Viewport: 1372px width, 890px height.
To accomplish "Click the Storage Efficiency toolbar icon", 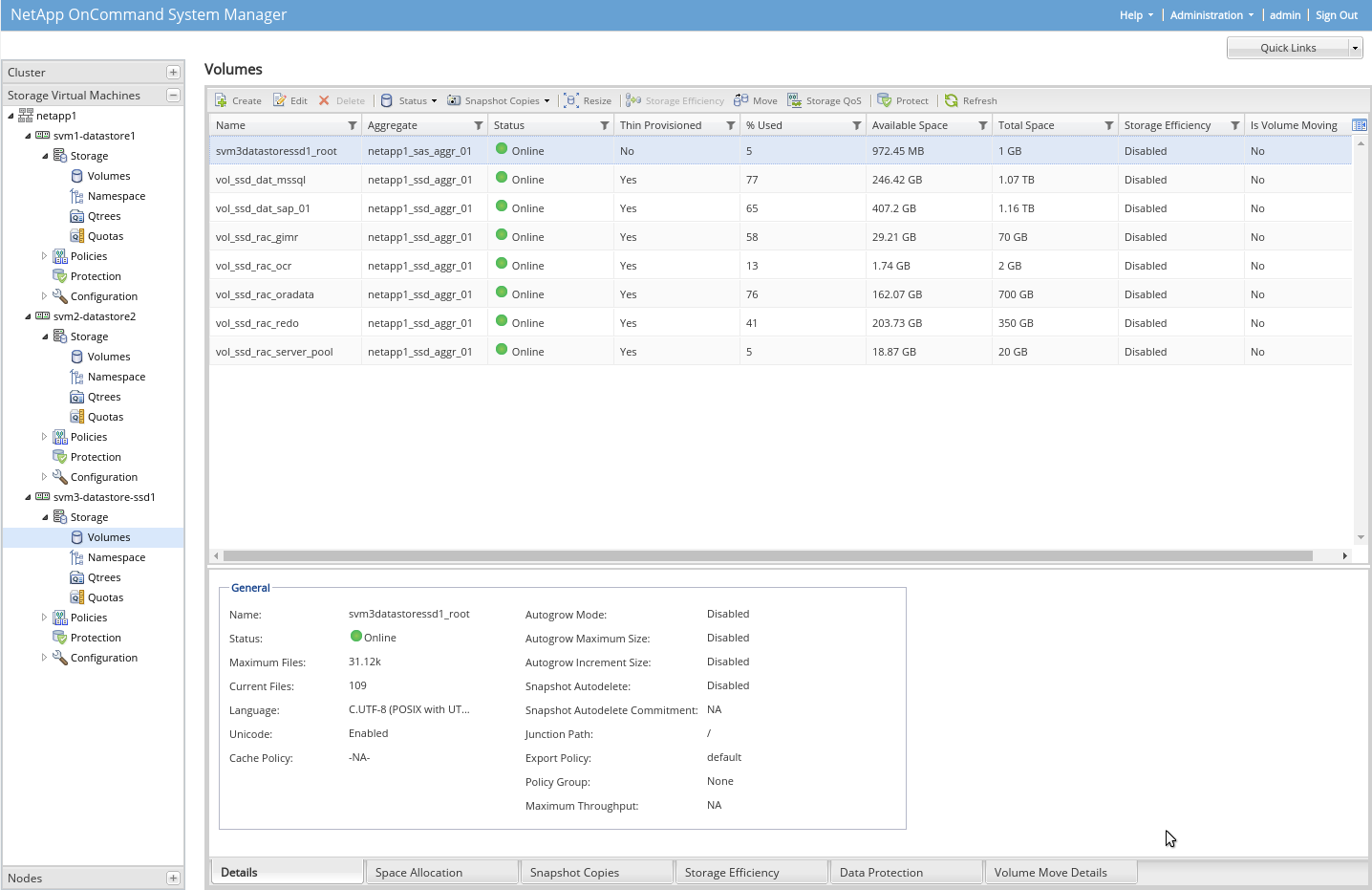I will [x=633, y=100].
